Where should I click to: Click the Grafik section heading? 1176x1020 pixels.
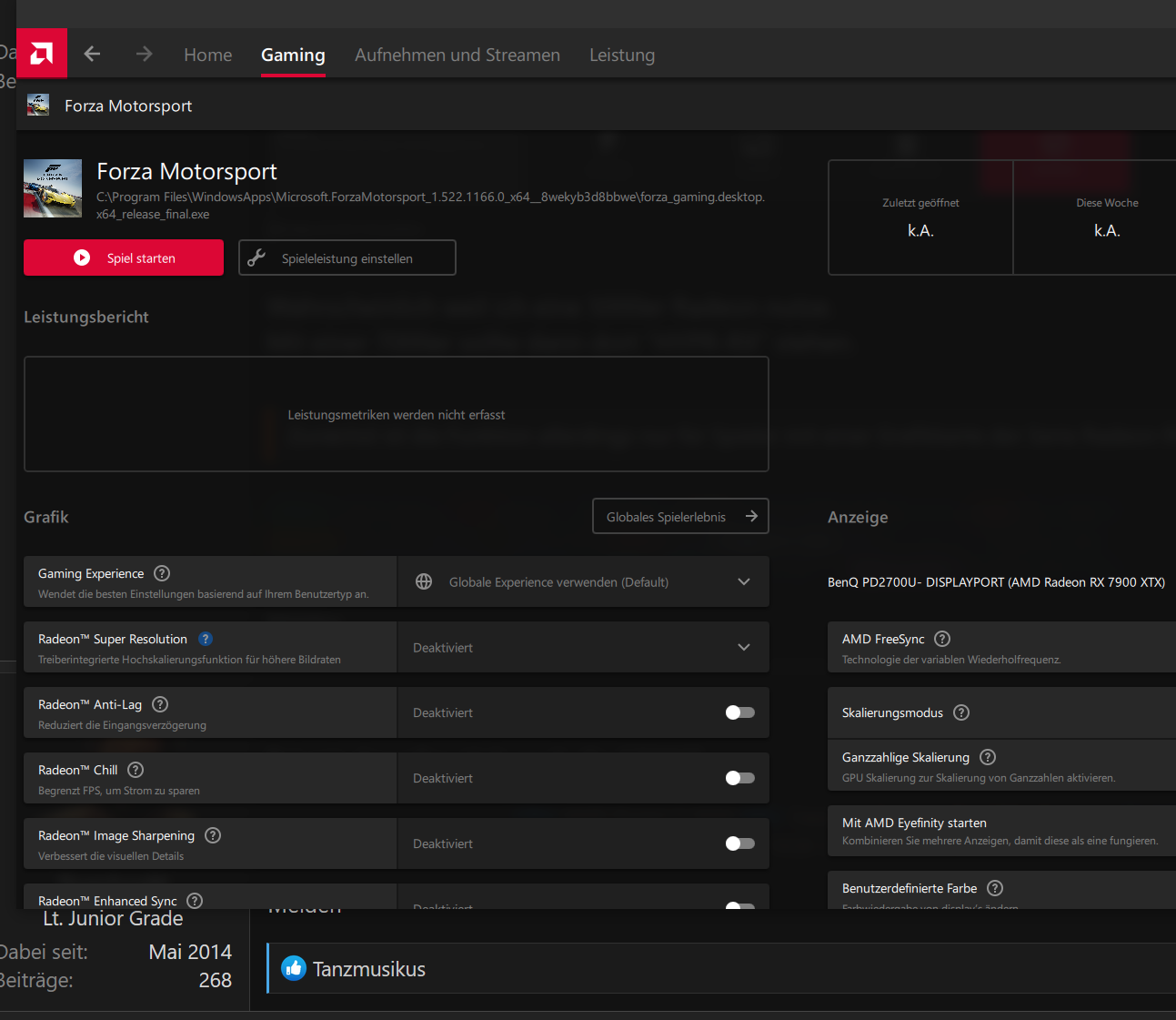point(46,517)
